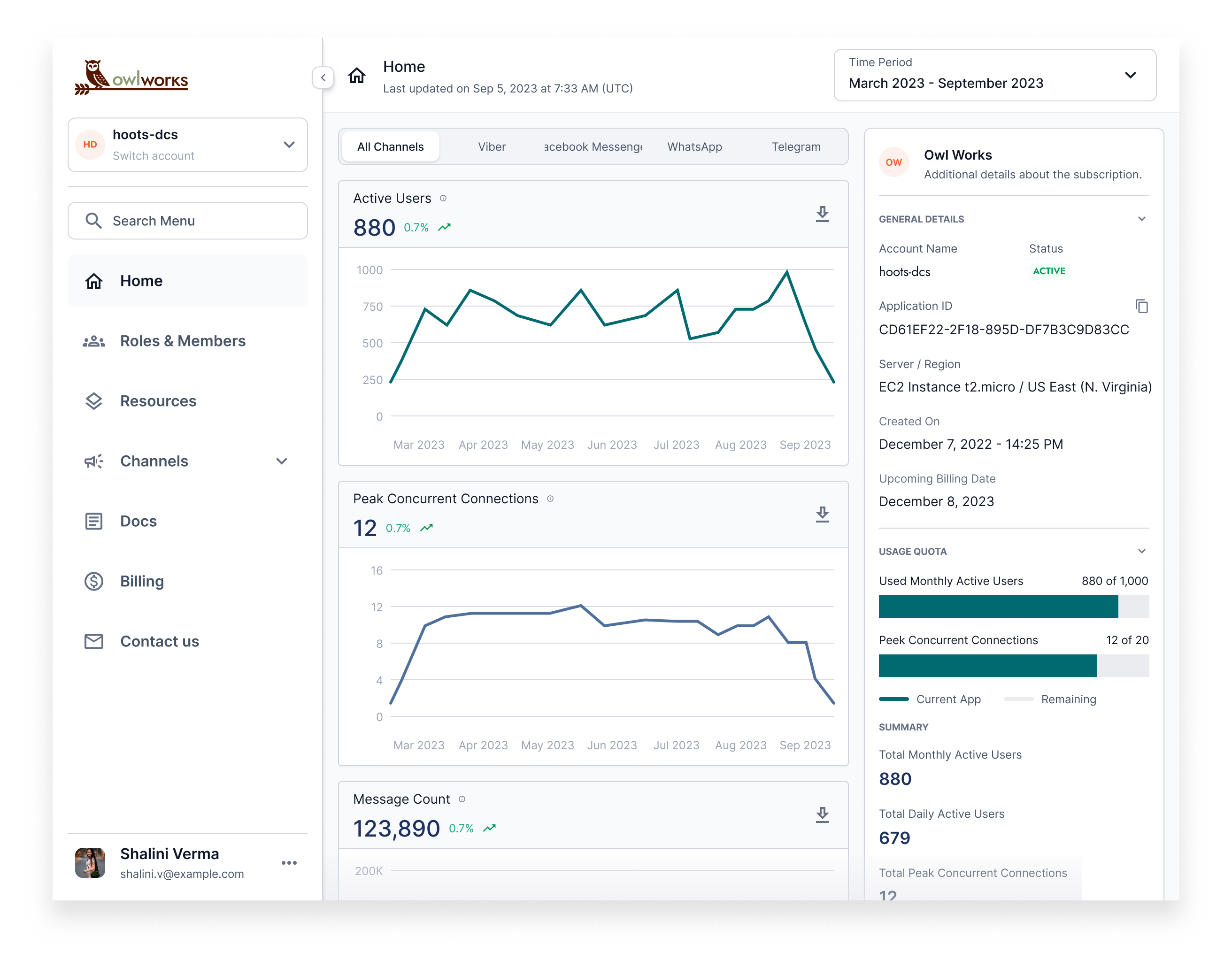This screenshot has width=1232, height=968.
Task: Switch to the Telegram channel tab
Action: click(x=796, y=147)
